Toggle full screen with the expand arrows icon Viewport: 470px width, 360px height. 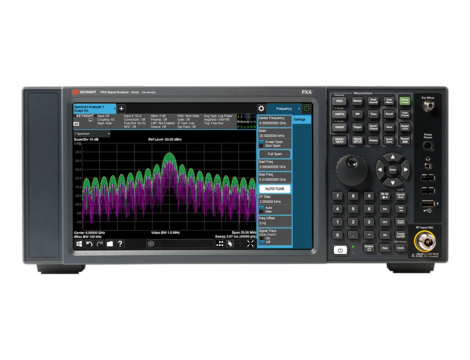(251, 244)
